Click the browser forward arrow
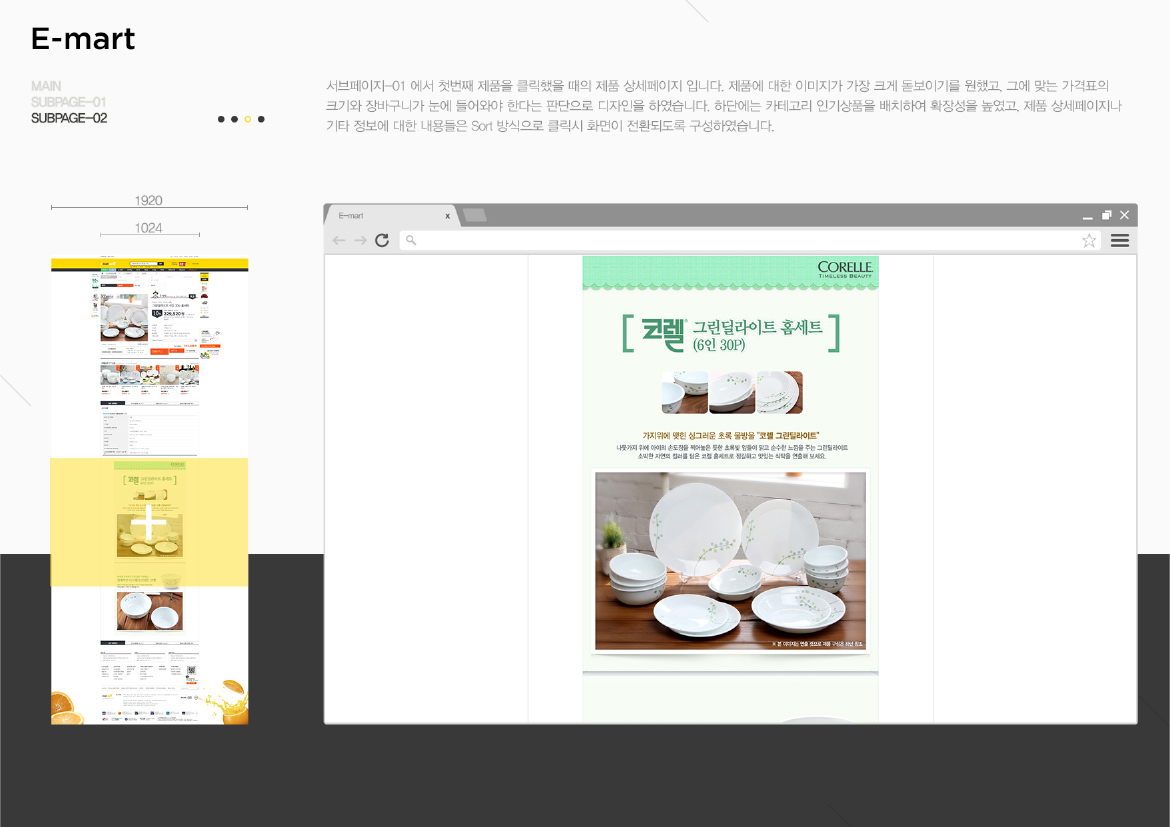 360,240
